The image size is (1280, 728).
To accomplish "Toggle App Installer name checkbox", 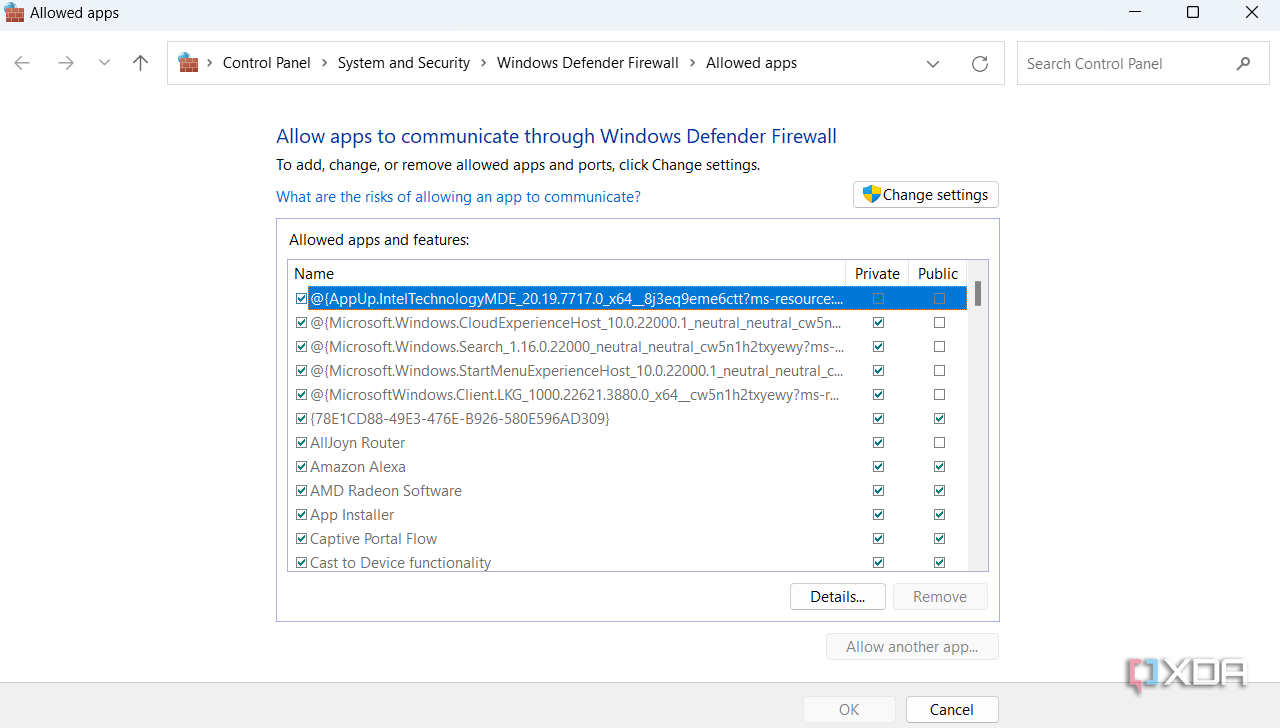I will click(x=301, y=515).
